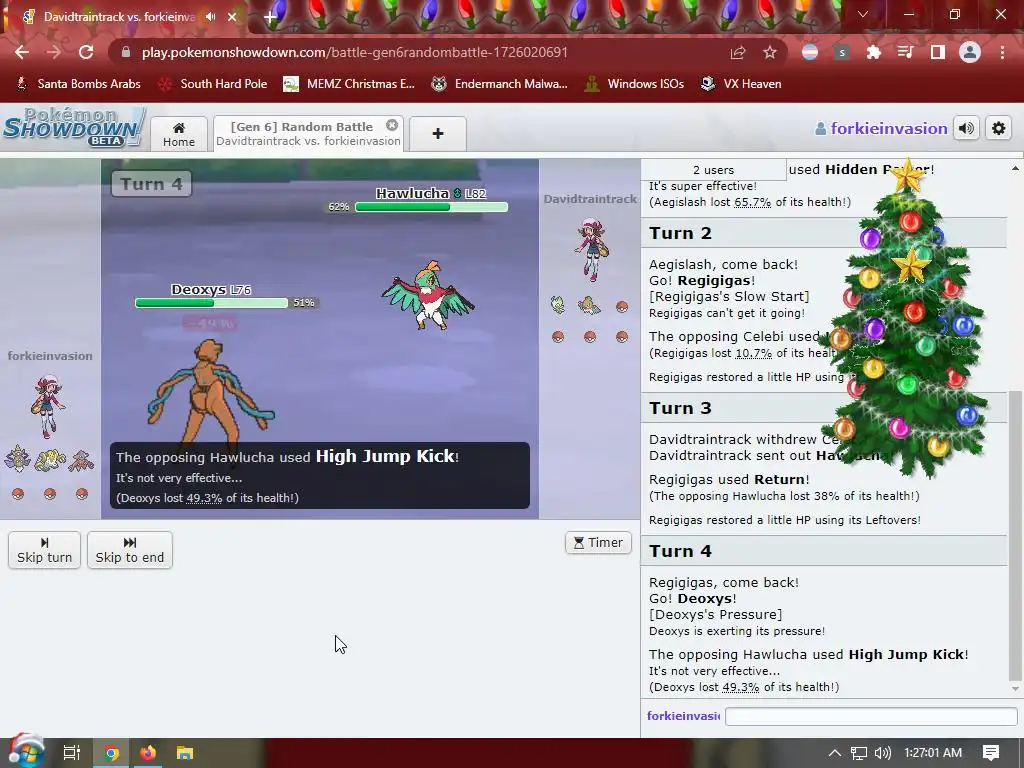
Task: Click the opposing Hawlucha sprite
Action: click(428, 295)
